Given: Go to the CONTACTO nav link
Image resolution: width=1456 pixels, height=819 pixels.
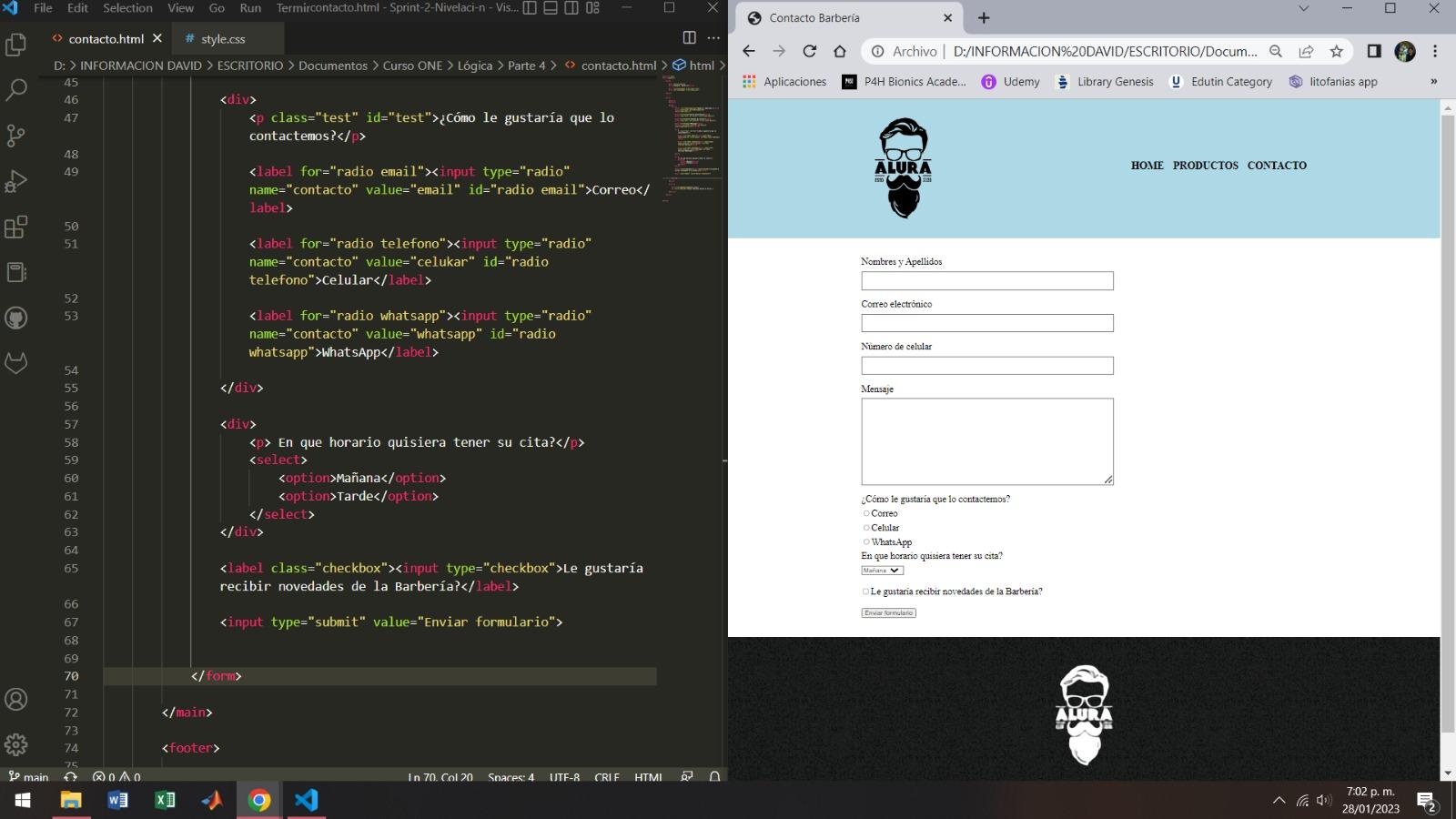Looking at the screenshot, I should 1277,166.
